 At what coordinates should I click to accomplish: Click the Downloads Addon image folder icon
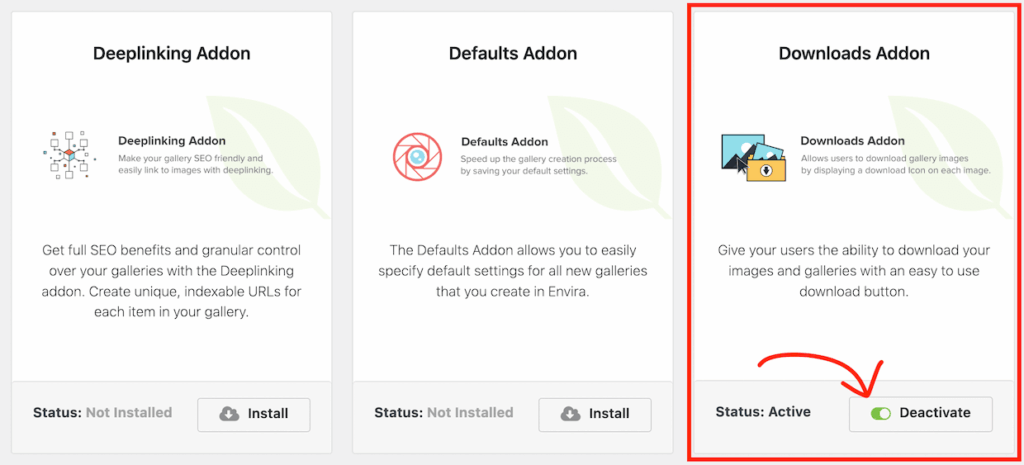click(x=754, y=157)
